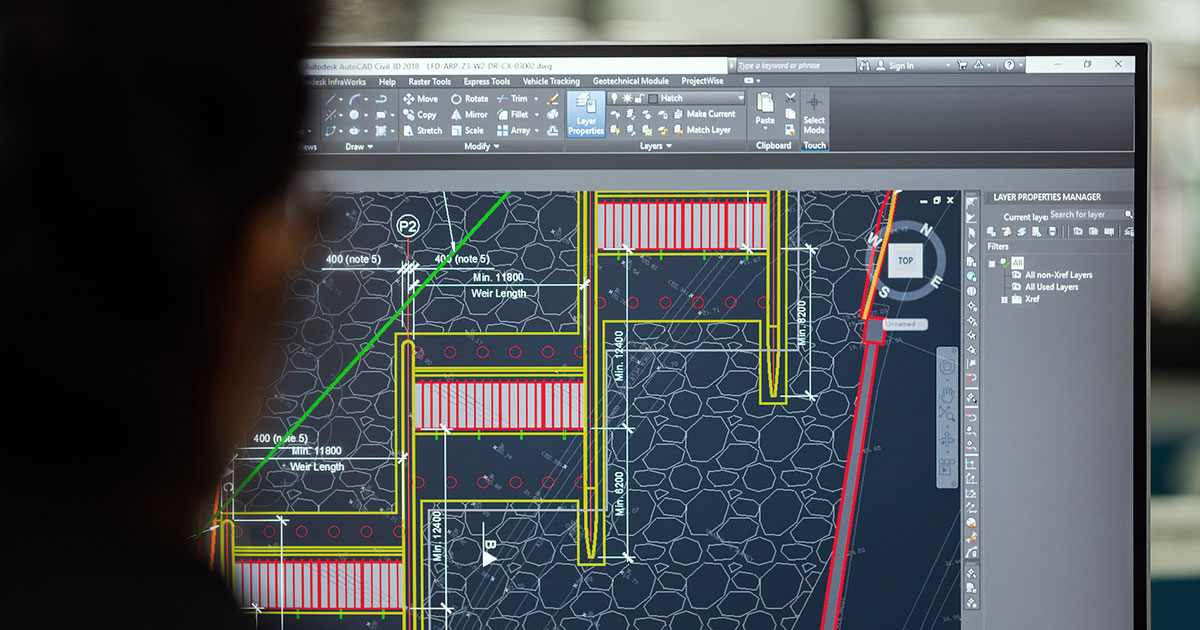
Task: Select the Xref filter item
Action: pyautogui.click(x=1032, y=299)
